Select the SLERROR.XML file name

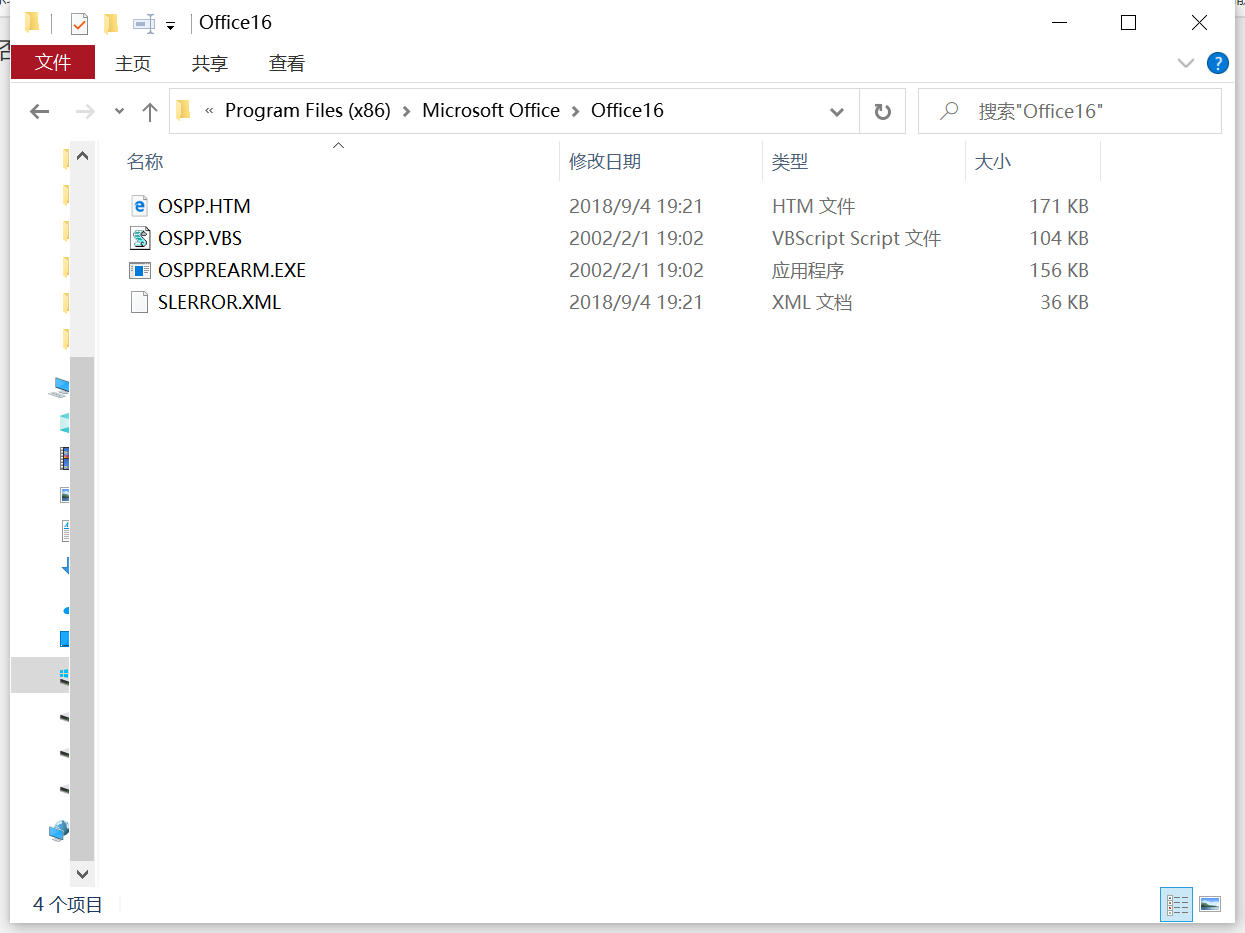(x=219, y=302)
